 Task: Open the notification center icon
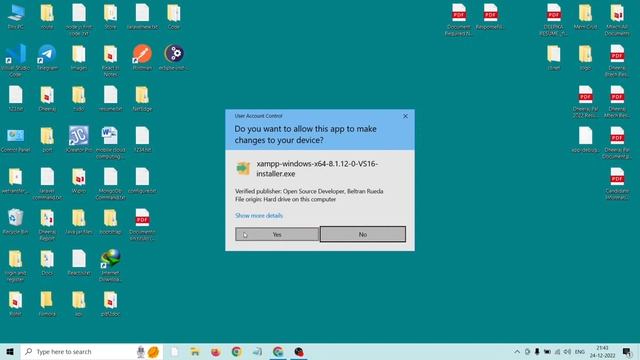point(627,351)
